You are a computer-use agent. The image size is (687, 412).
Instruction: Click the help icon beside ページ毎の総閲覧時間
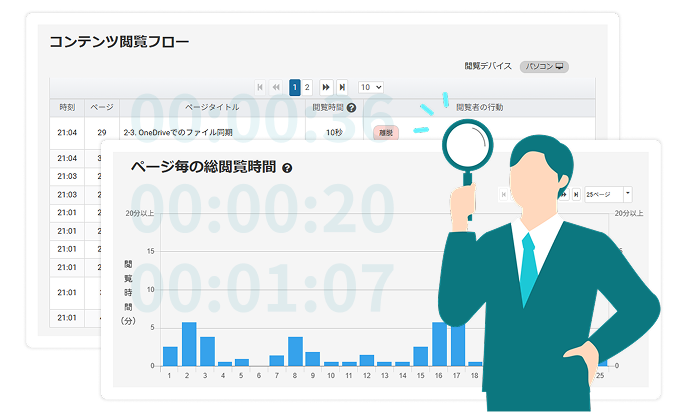[x=287, y=168]
